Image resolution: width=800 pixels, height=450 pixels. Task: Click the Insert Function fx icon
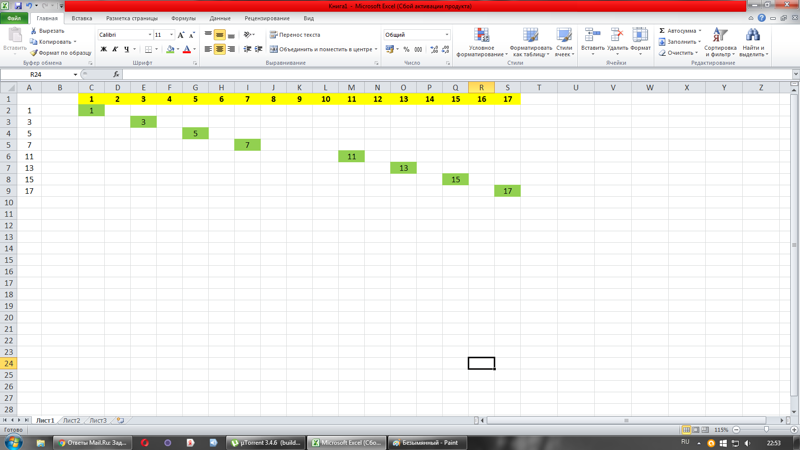[116, 74]
